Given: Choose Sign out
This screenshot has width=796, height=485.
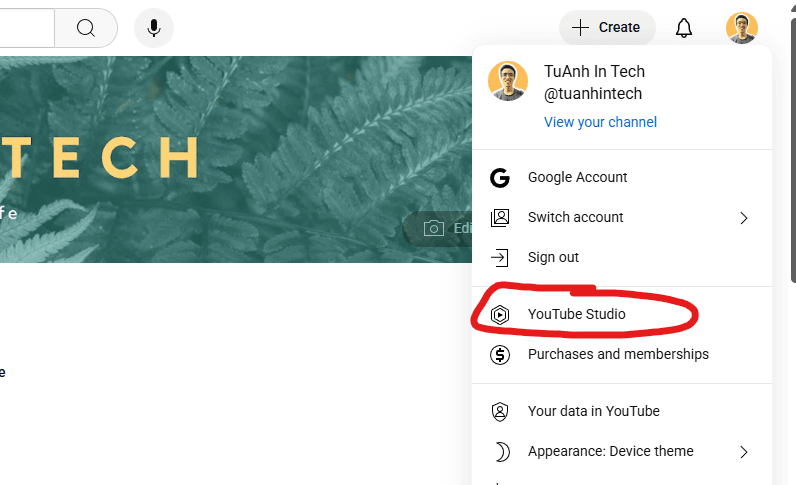Looking at the screenshot, I should [x=622, y=257].
